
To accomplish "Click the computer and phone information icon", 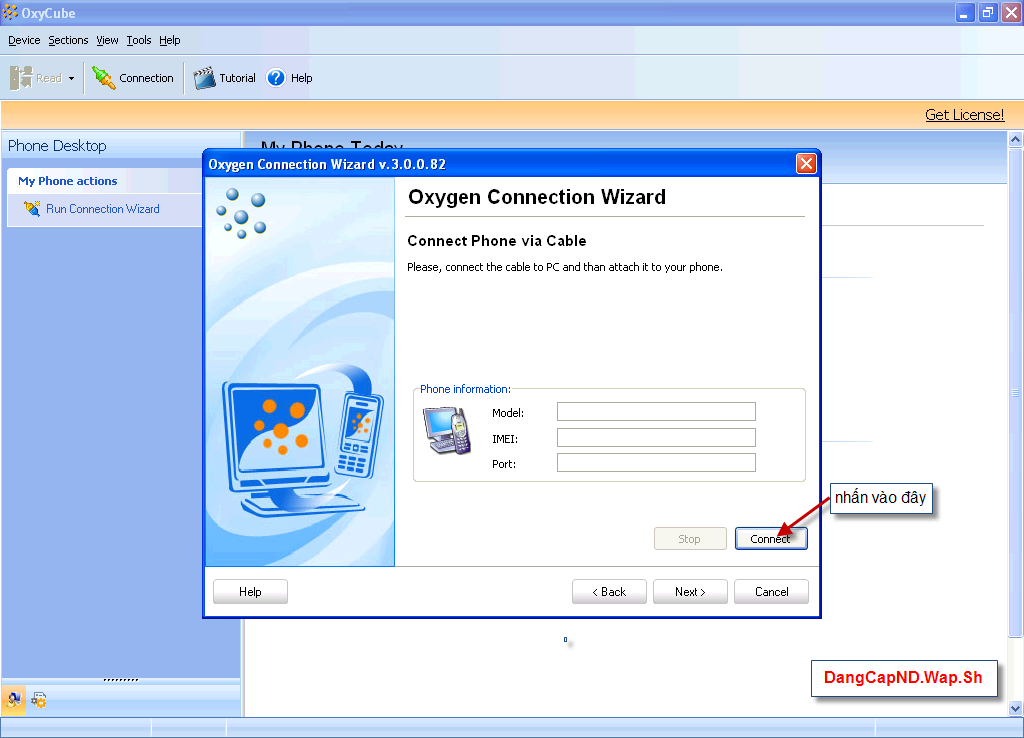I will click(x=447, y=430).
